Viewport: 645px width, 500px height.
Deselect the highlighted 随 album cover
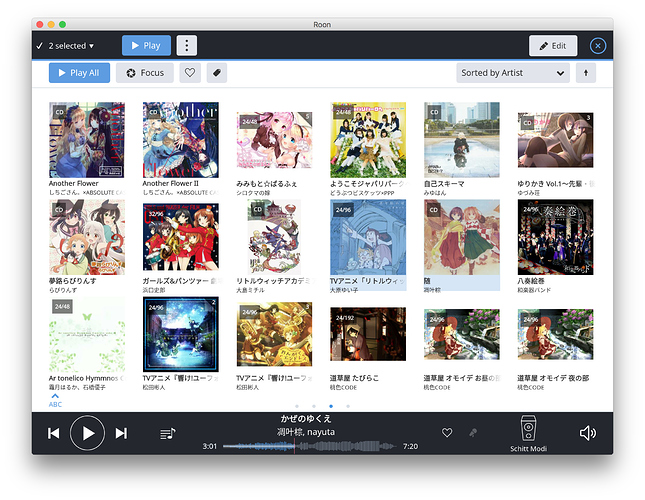[x=462, y=237]
